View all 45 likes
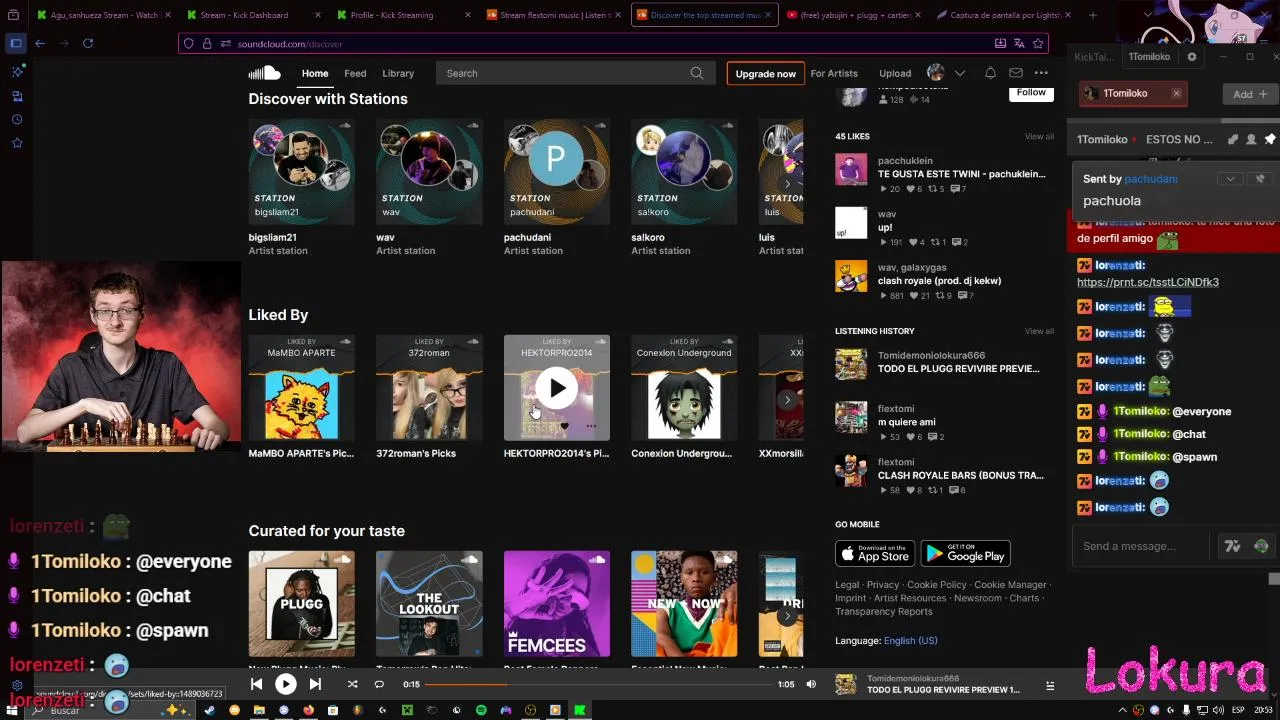Image resolution: width=1280 pixels, height=720 pixels. click(x=1039, y=136)
